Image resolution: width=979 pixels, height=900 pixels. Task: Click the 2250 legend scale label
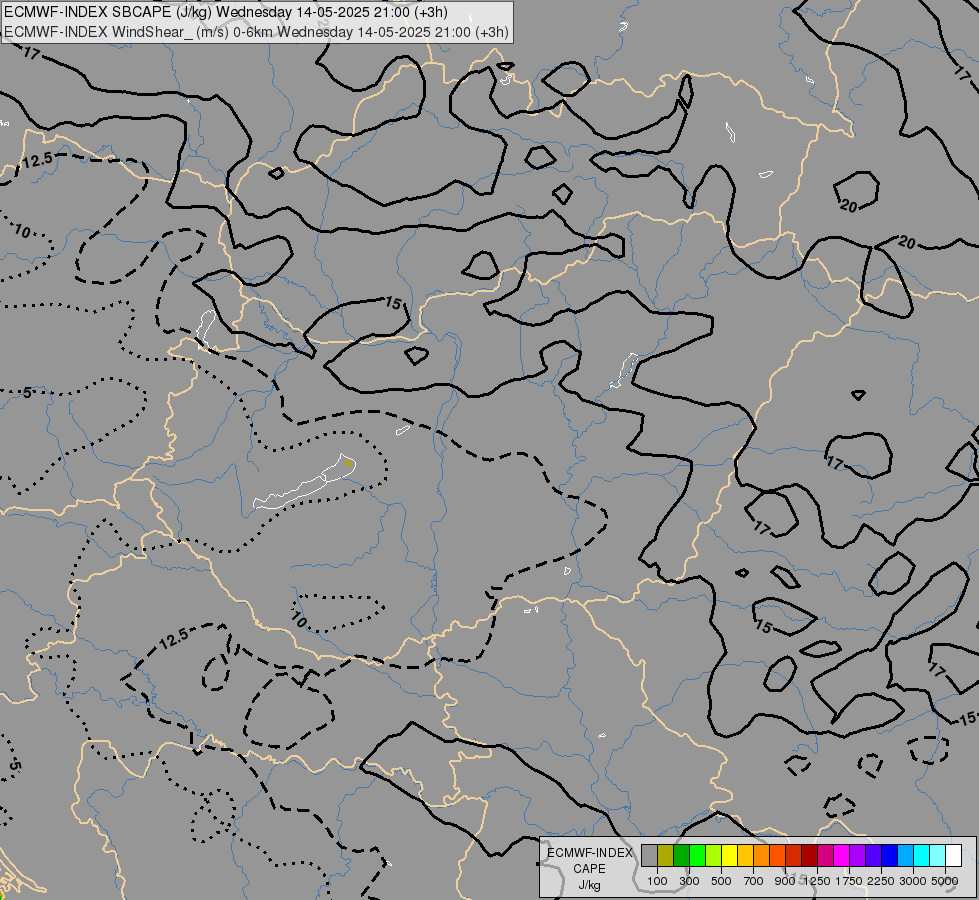[881, 881]
